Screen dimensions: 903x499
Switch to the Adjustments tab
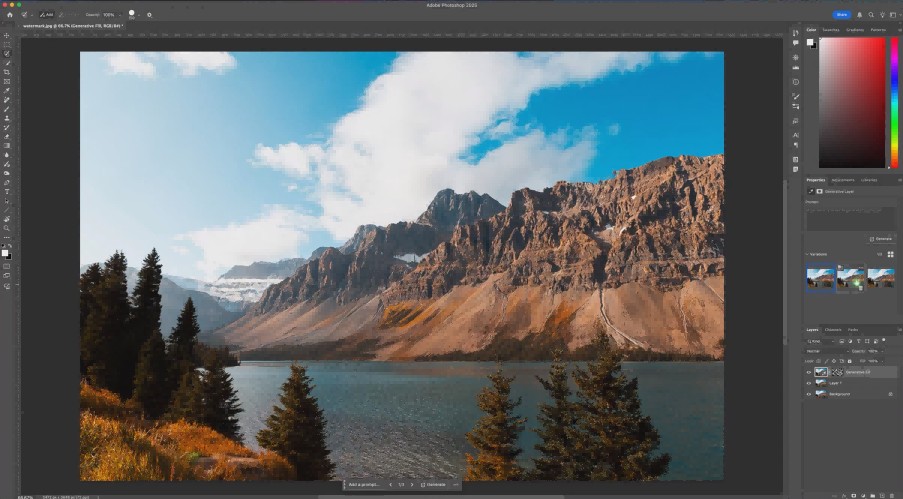pyautogui.click(x=843, y=180)
